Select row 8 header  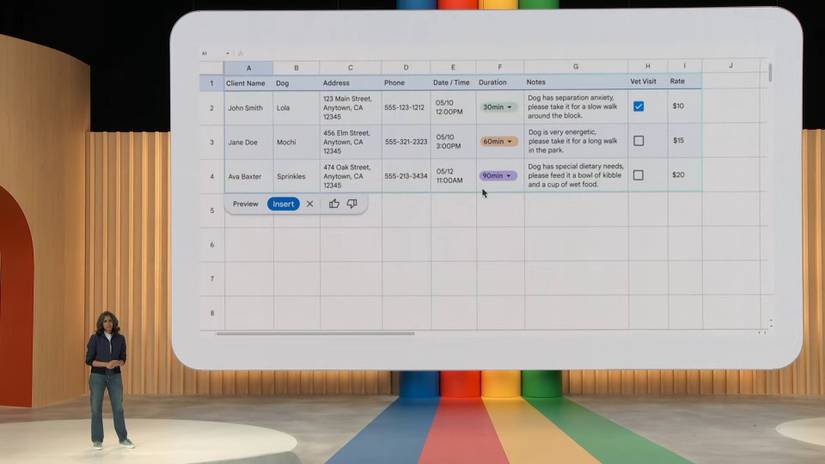tap(212, 313)
